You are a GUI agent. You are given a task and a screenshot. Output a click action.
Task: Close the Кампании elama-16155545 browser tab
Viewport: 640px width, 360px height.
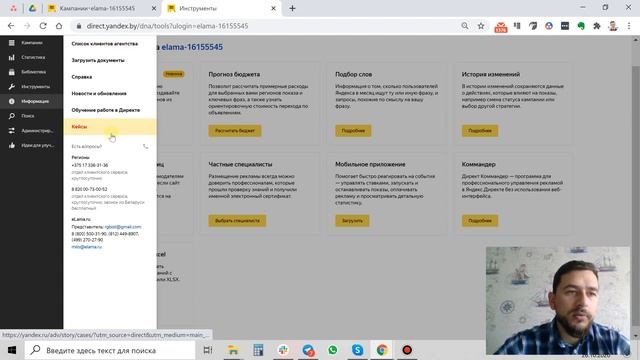(x=154, y=8)
